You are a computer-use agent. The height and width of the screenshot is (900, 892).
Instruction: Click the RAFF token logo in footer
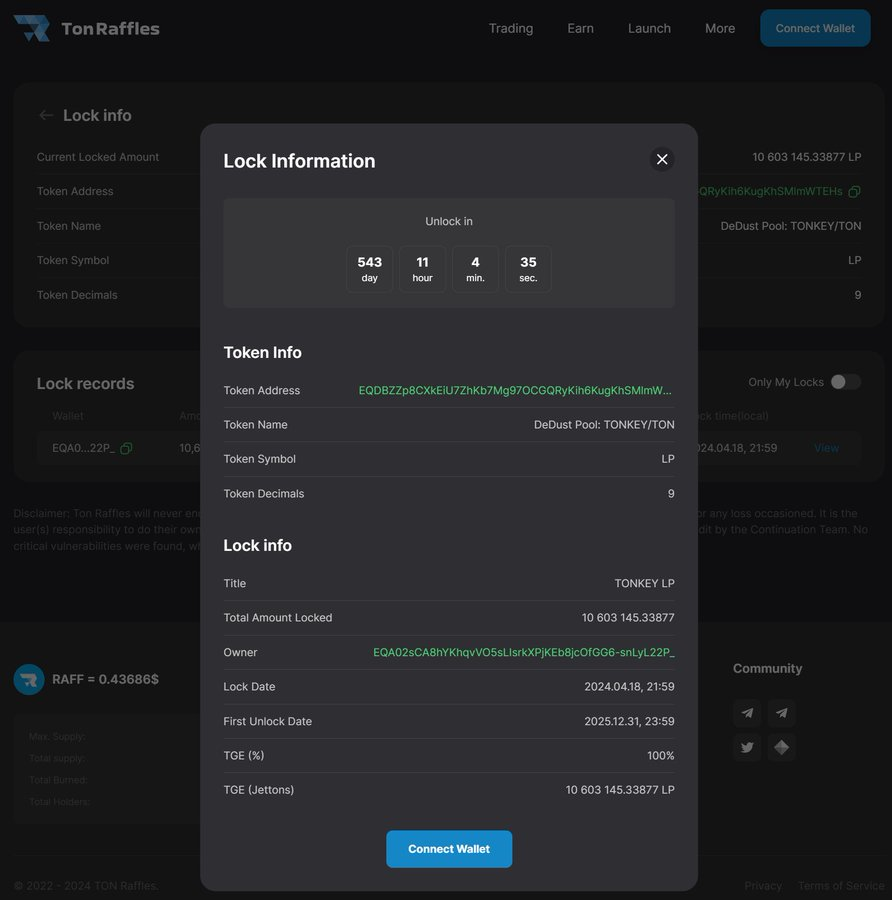(x=28, y=678)
